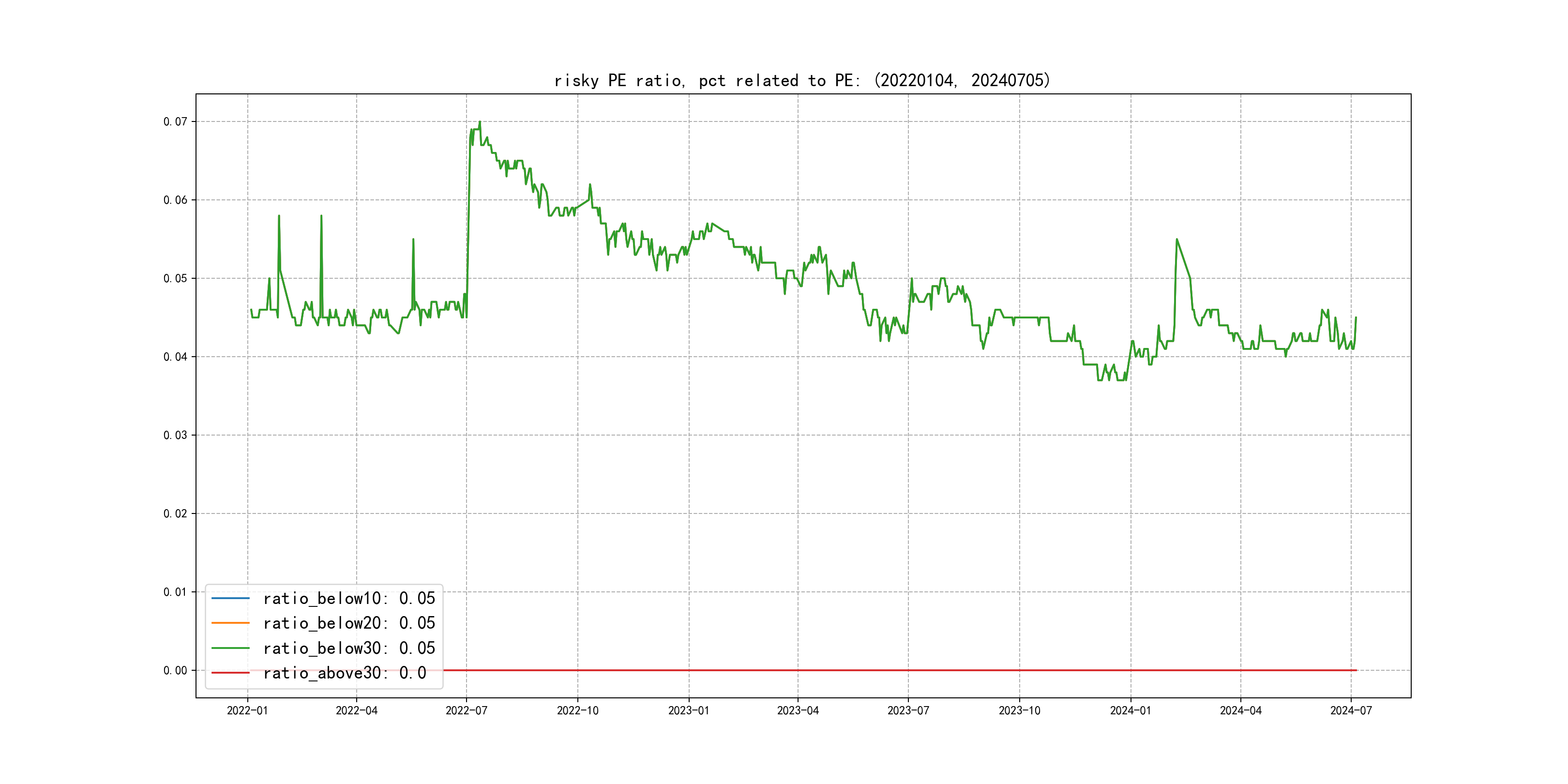The image size is (1568, 784).
Task: Select the 'ratio_below20: 0.05' legend label
Action: tap(349, 623)
